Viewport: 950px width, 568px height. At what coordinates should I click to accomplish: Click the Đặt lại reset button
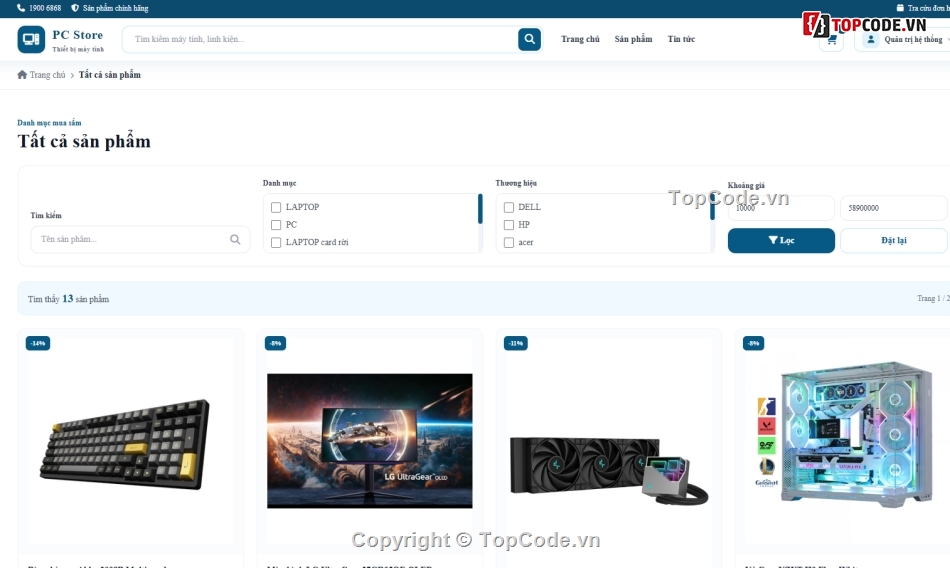coord(894,241)
